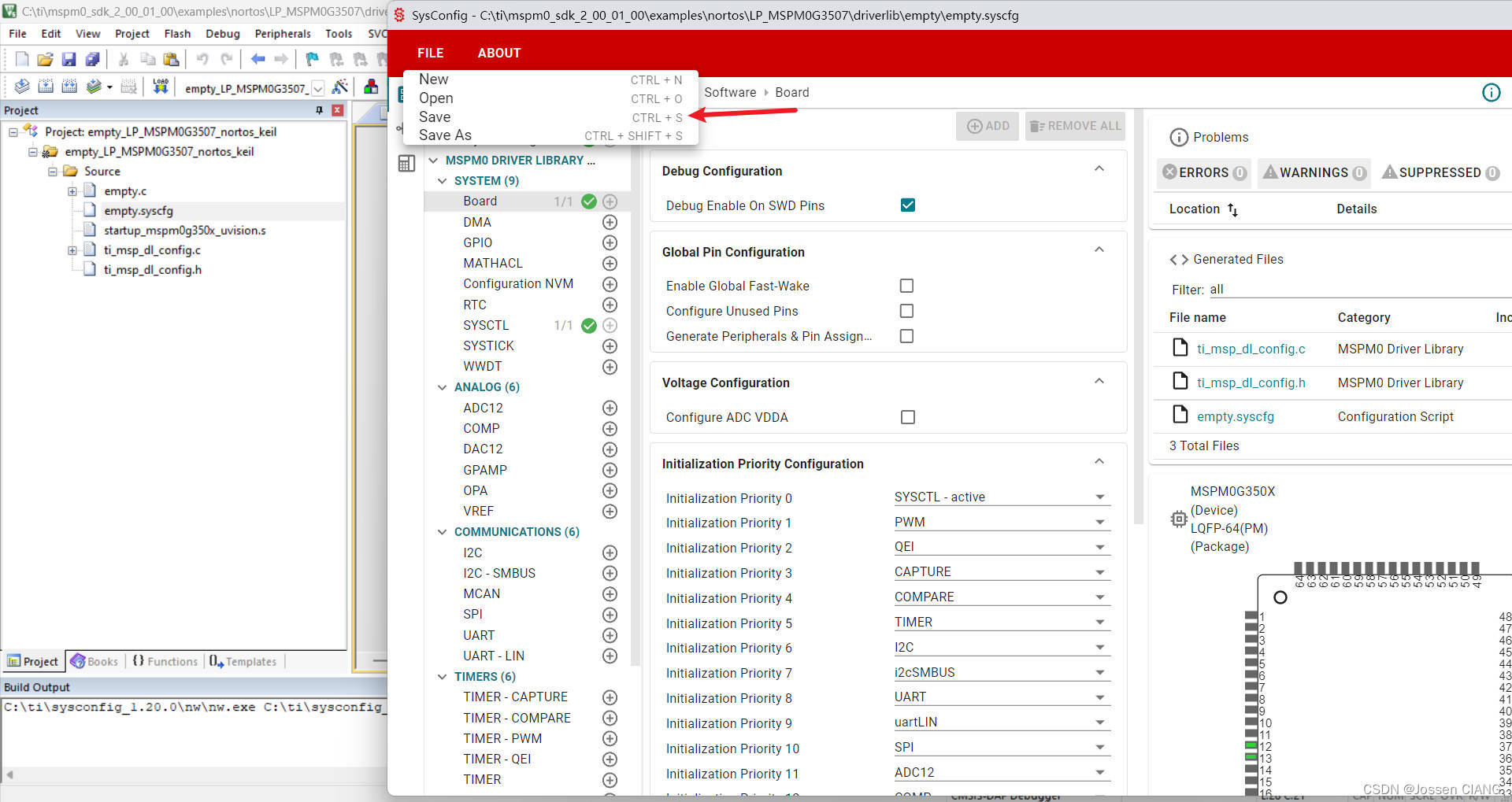Open the Keil Peripherals menu
The width and height of the screenshot is (1512, 802).
coord(283,34)
